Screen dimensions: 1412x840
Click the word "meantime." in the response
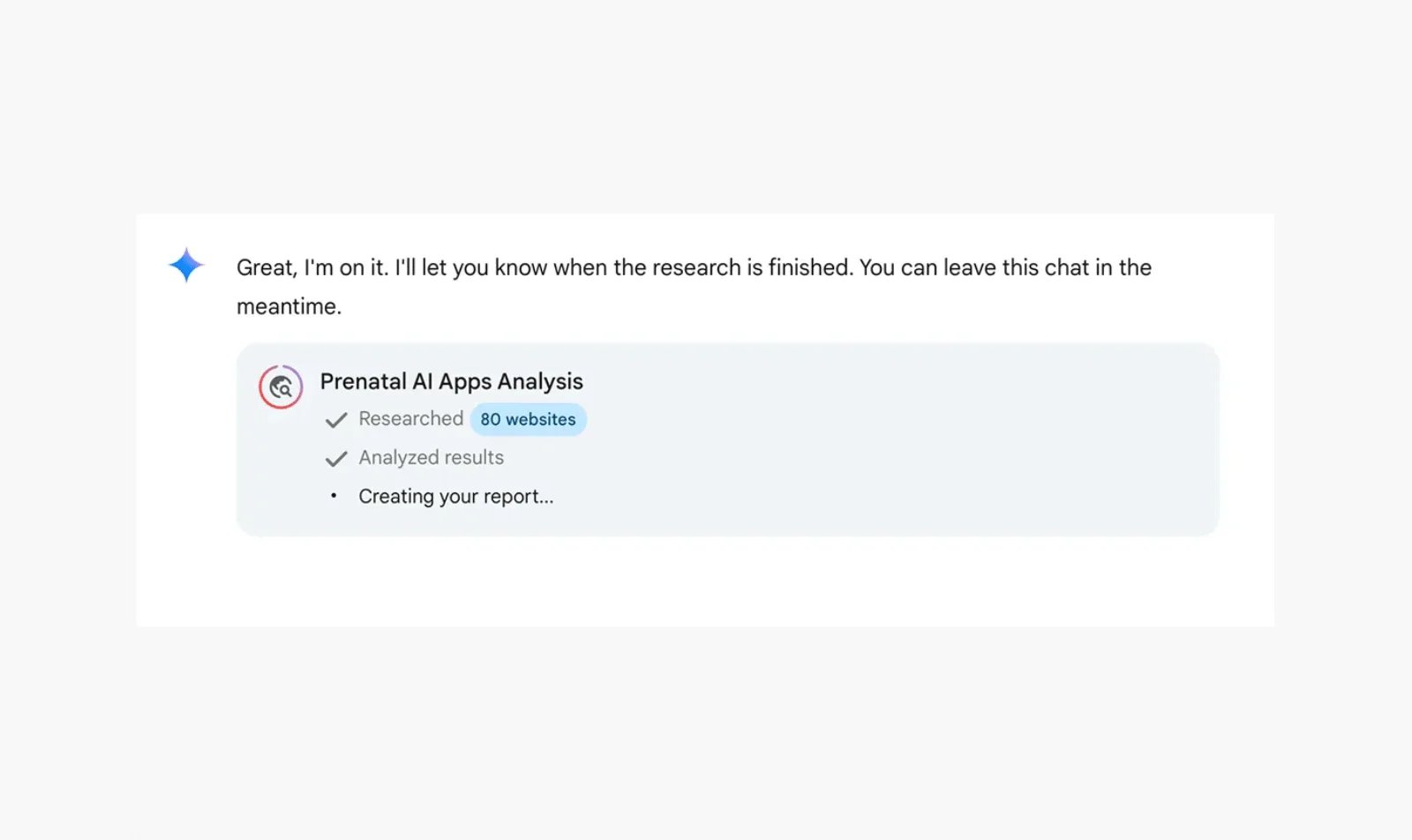289,306
